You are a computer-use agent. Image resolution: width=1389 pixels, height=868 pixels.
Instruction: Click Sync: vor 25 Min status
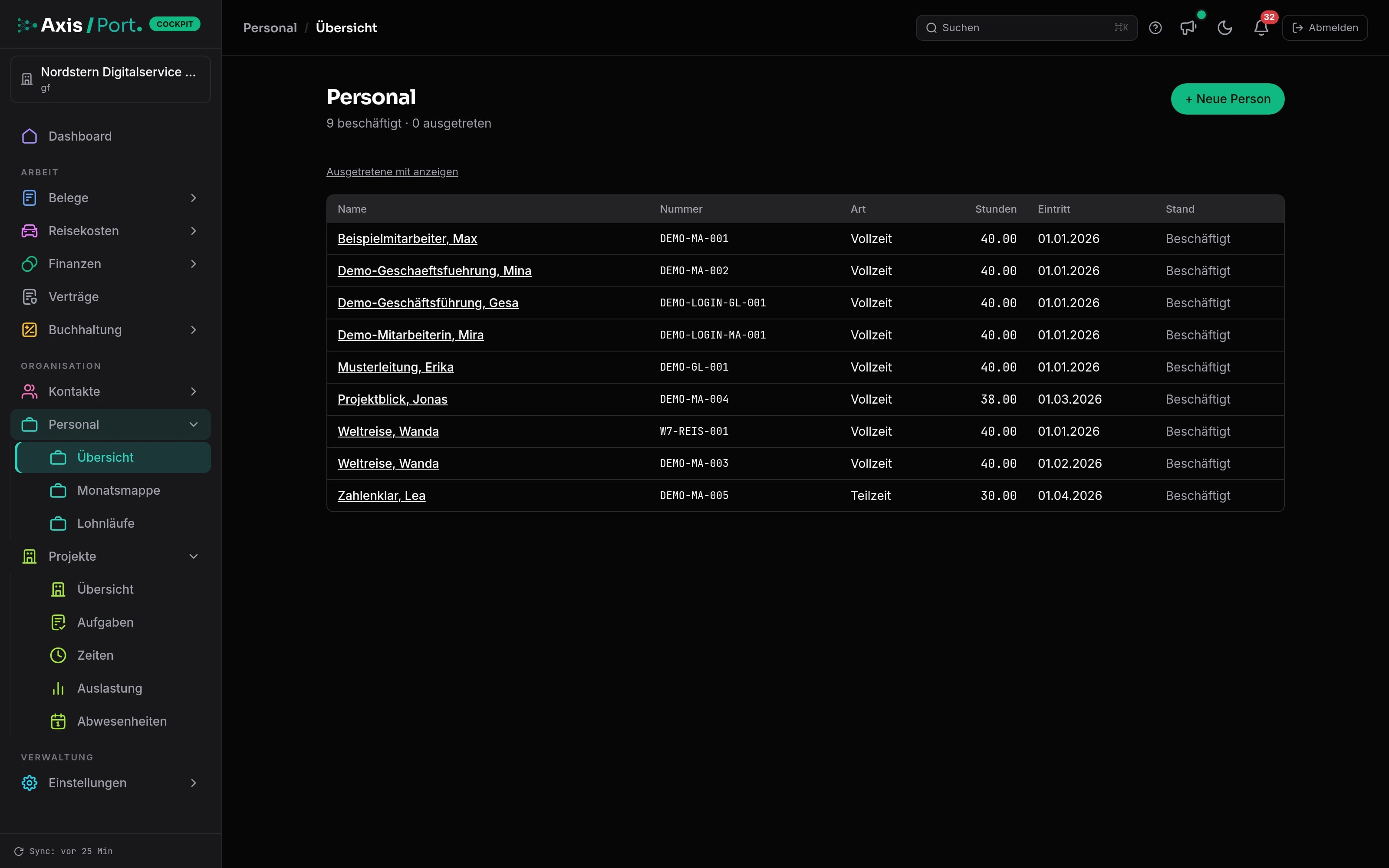(71, 852)
